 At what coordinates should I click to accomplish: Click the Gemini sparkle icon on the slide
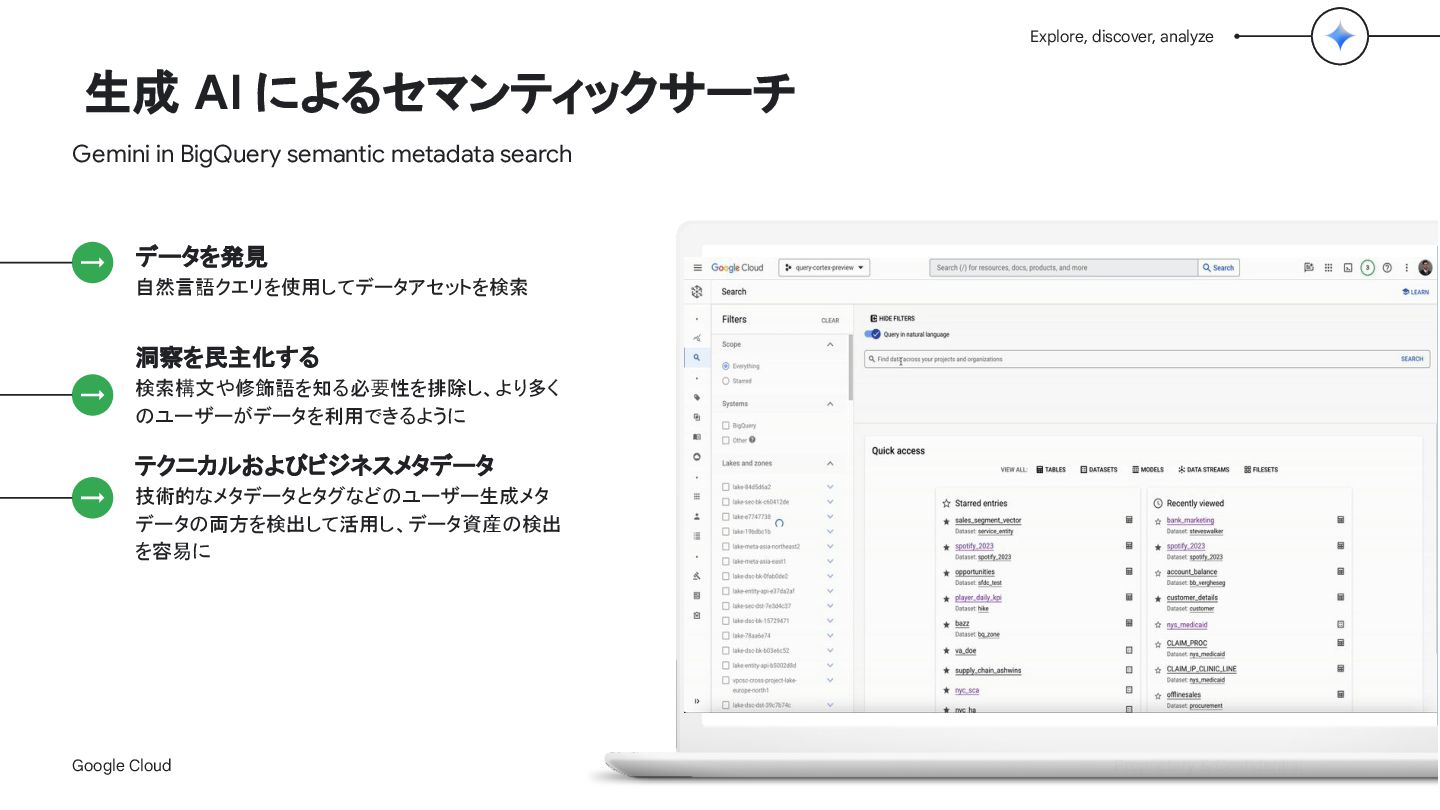(1340, 37)
